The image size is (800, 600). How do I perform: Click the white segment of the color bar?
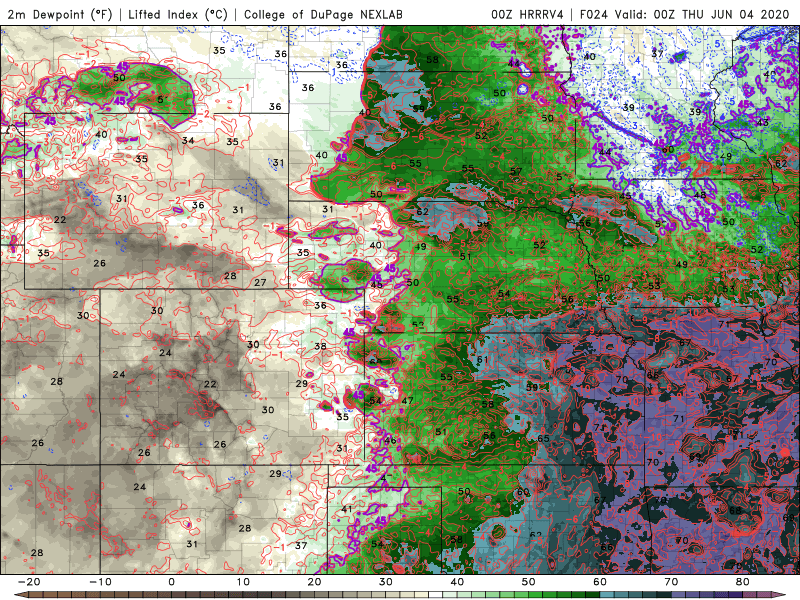click(435, 594)
